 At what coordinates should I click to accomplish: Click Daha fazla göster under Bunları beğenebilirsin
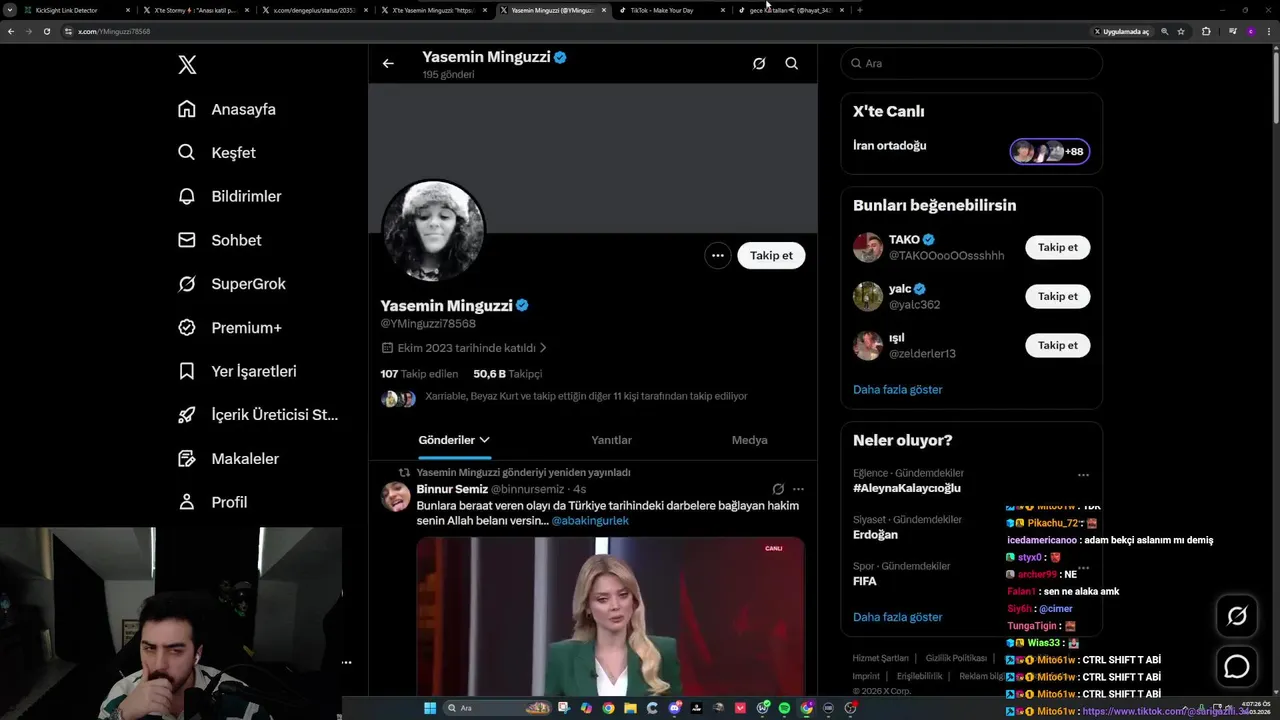(897, 389)
